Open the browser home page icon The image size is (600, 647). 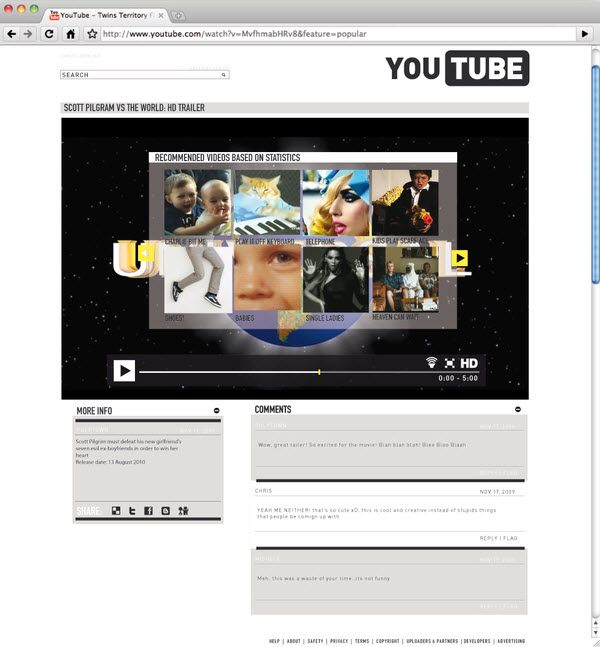[71, 34]
